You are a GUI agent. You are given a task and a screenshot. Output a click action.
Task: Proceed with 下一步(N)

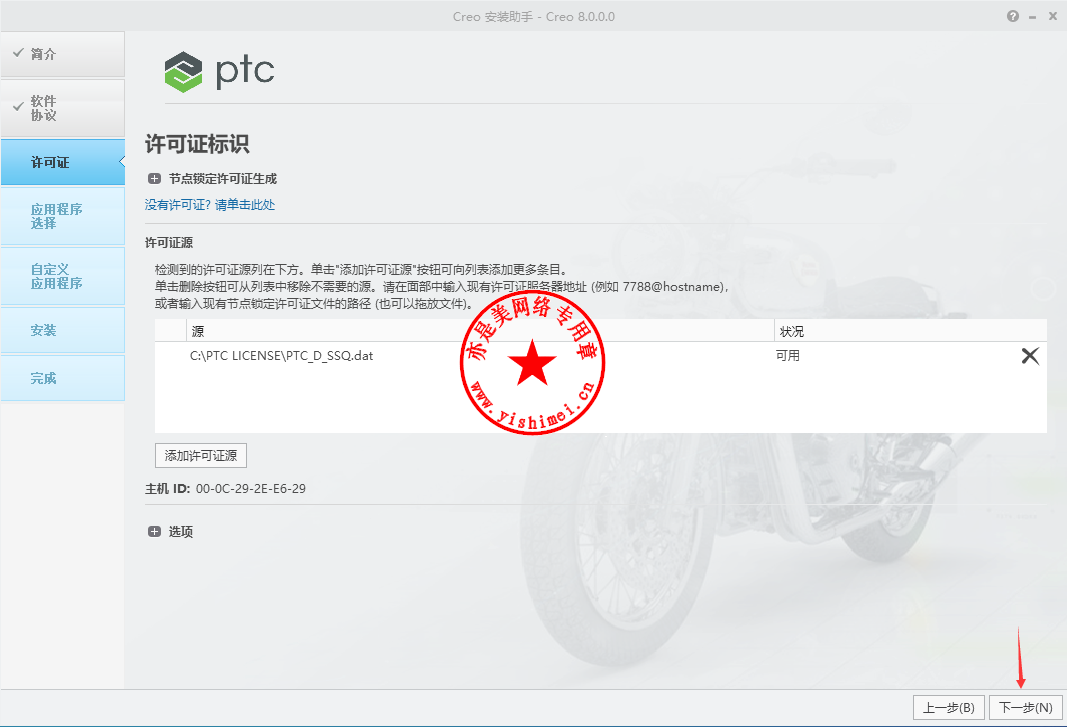[1025, 707]
